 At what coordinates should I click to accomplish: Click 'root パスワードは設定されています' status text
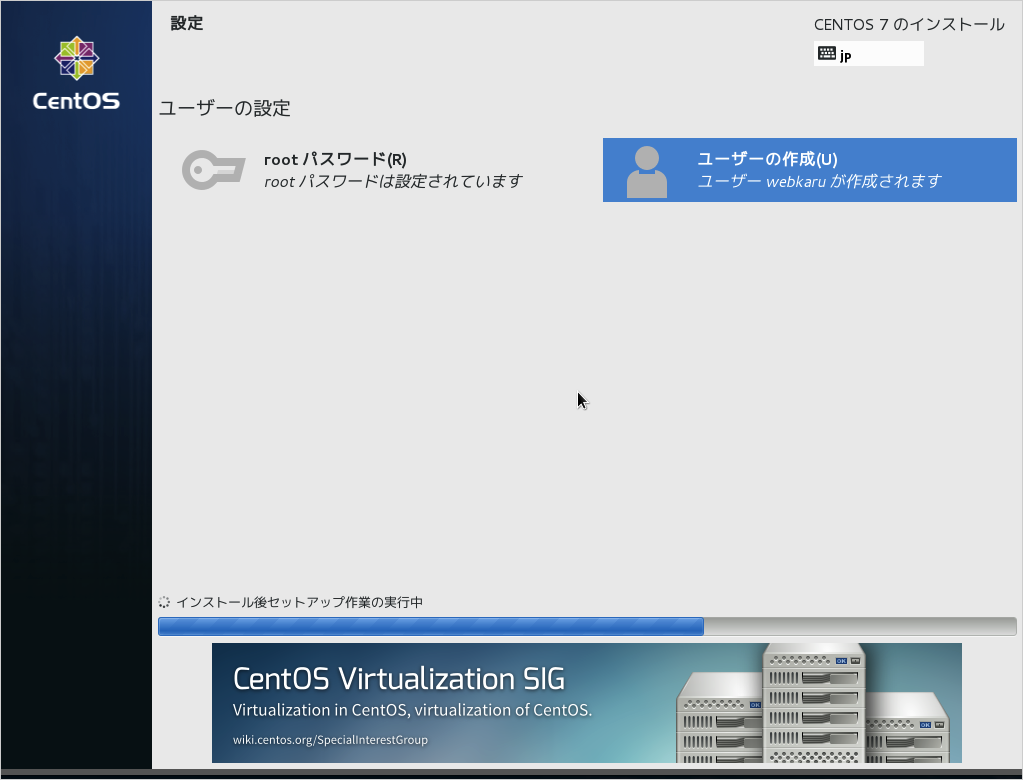coord(393,181)
